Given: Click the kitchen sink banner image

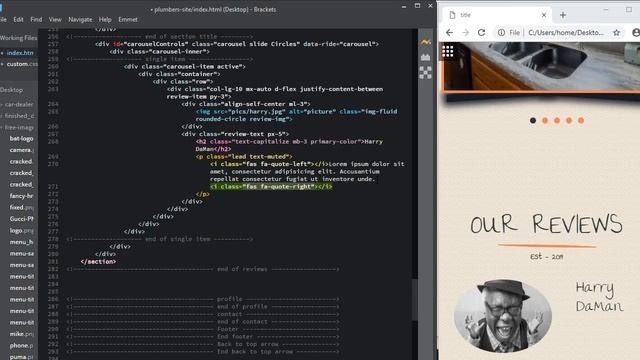Looking at the screenshot, I should 542,67.
